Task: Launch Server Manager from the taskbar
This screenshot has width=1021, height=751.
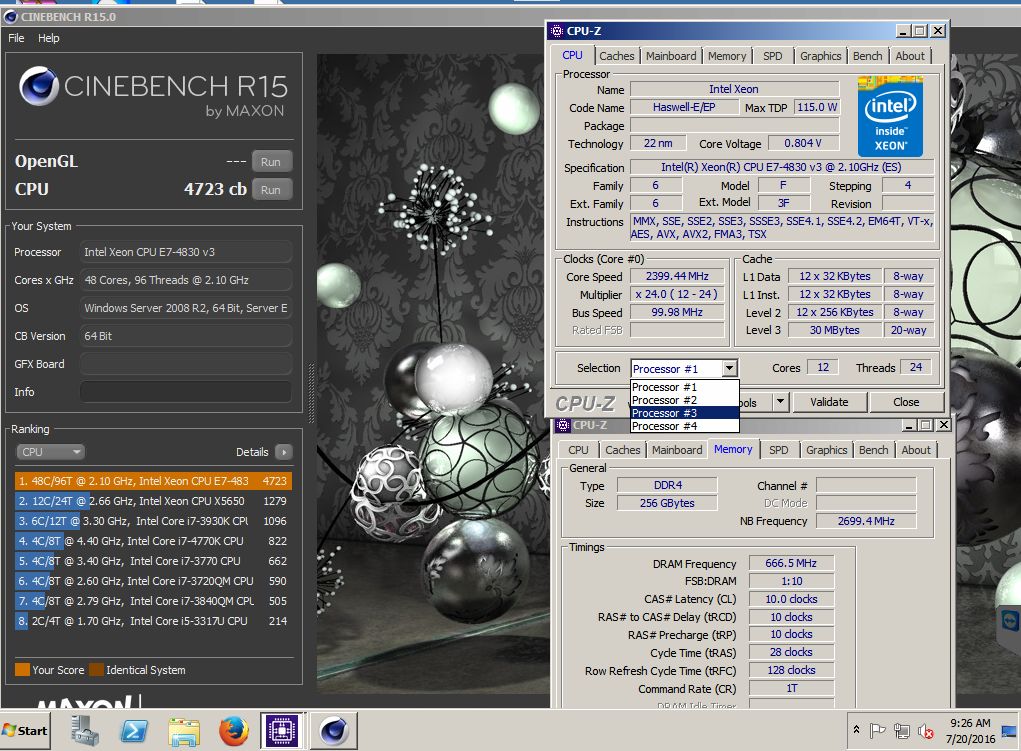Action: click(x=85, y=730)
